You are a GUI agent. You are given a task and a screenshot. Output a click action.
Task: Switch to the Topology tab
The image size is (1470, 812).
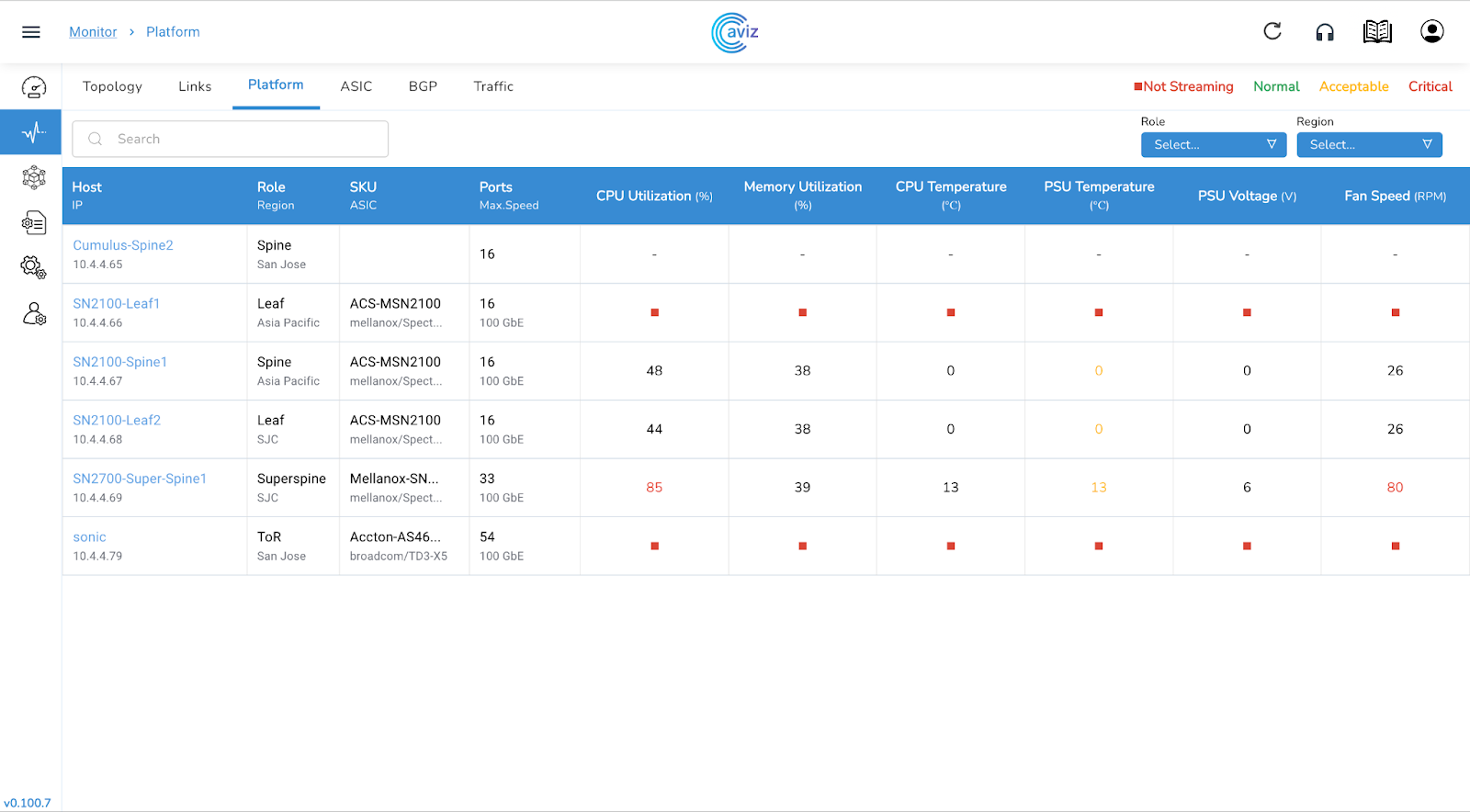pos(112,86)
